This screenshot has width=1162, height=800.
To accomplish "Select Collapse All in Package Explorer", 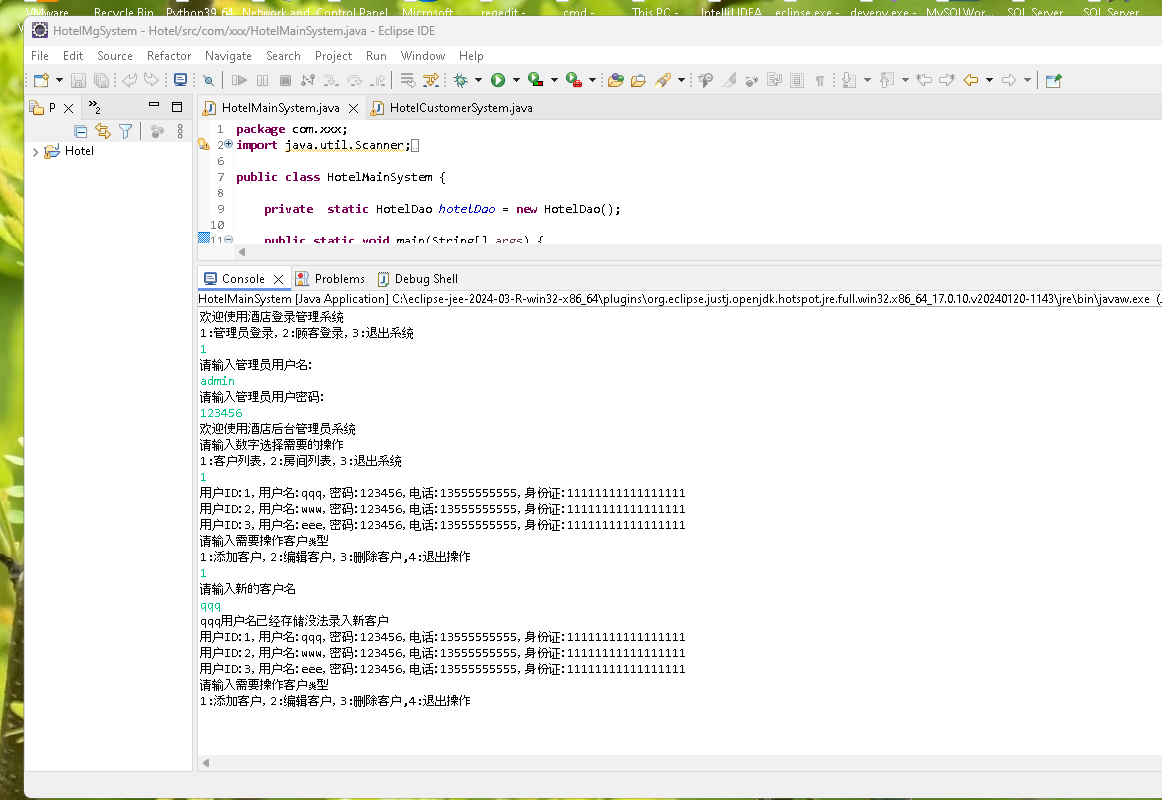I will point(80,131).
